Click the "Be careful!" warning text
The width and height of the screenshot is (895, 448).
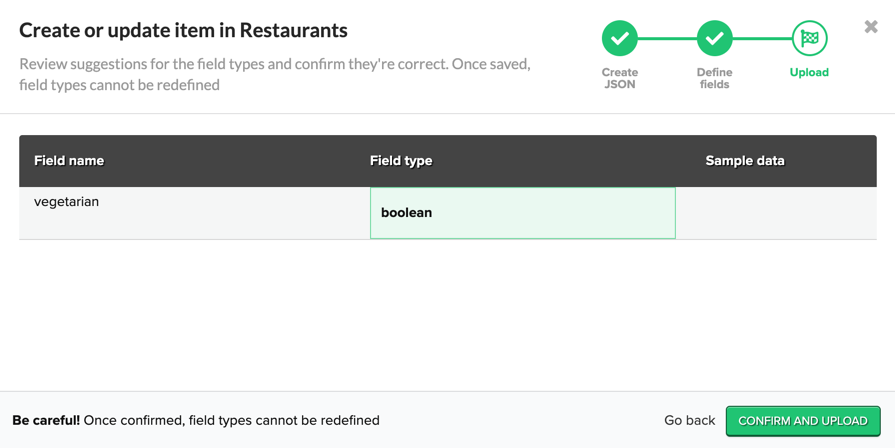pos(46,421)
